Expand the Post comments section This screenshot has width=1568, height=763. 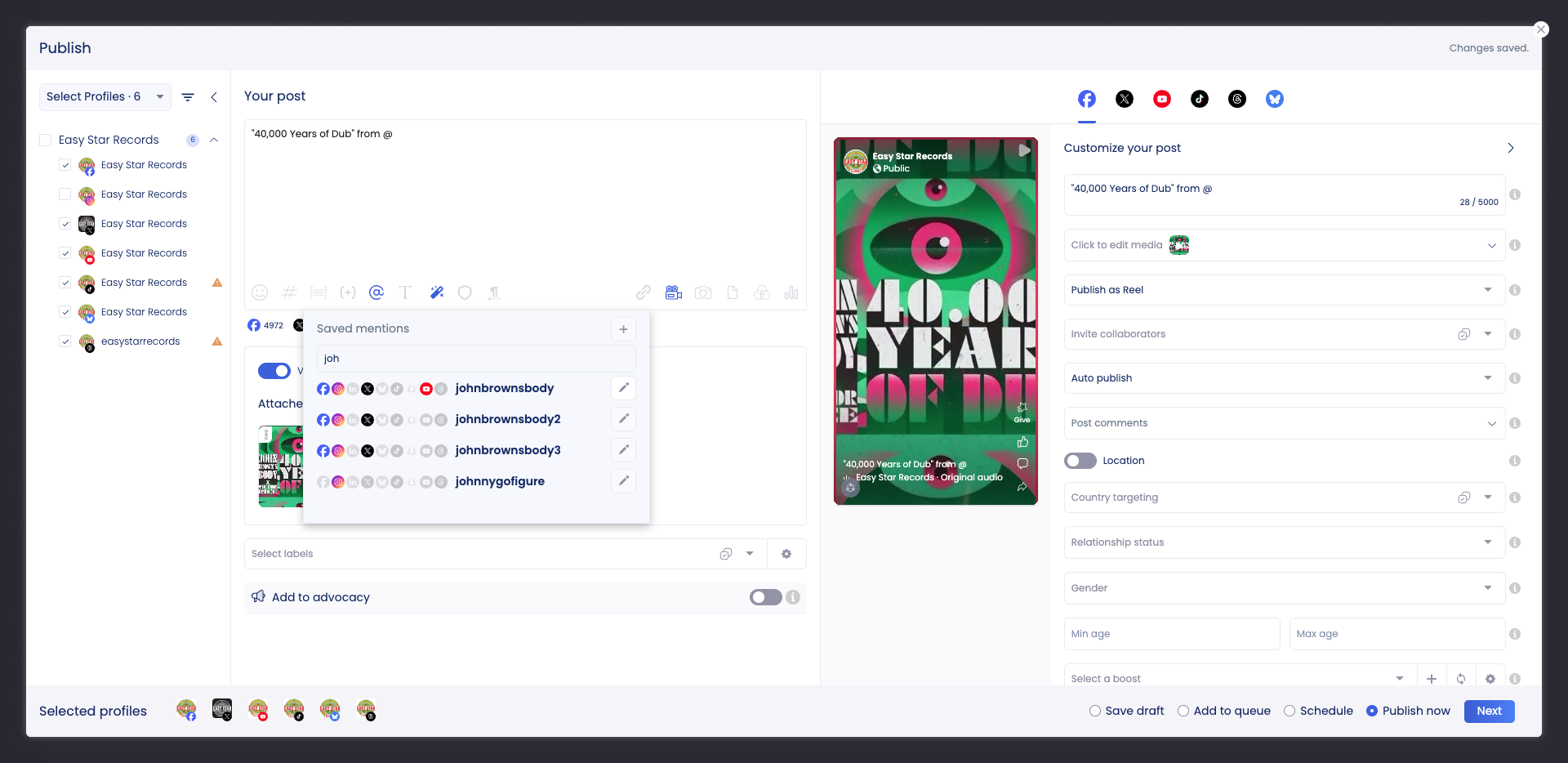[1284, 423]
